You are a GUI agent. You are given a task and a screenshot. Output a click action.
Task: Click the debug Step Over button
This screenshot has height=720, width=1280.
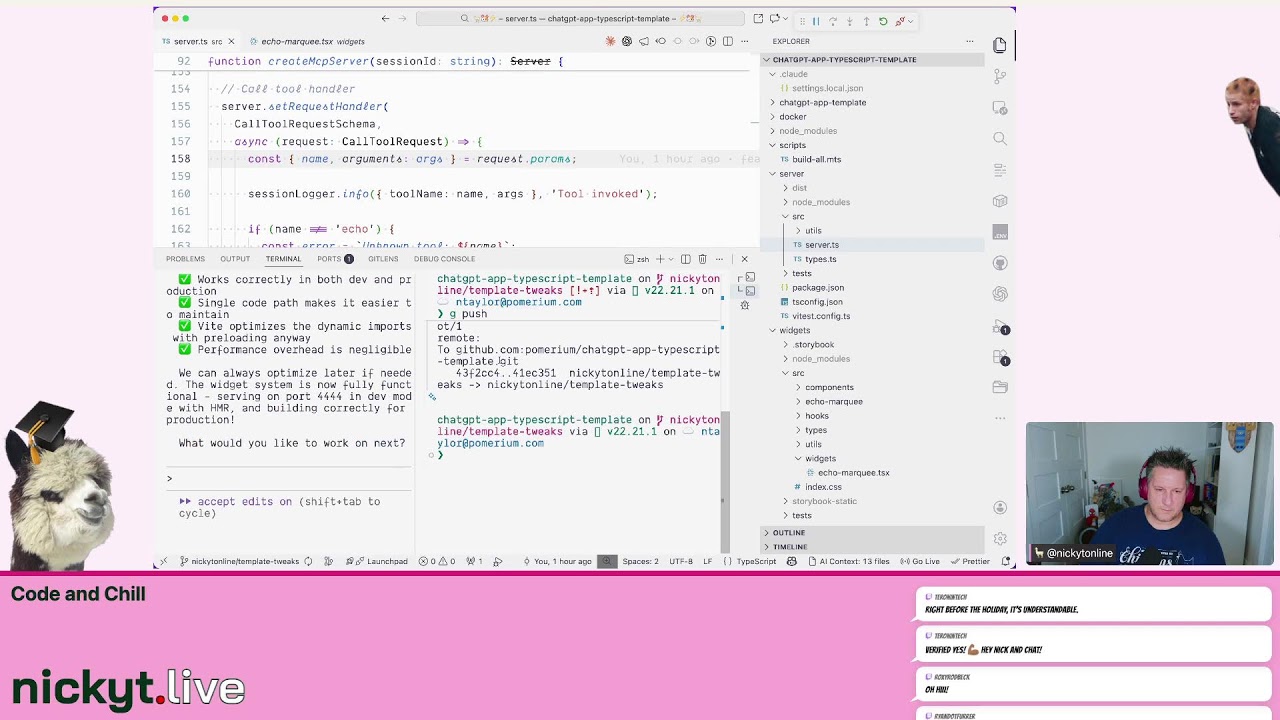pyautogui.click(x=833, y=20)
